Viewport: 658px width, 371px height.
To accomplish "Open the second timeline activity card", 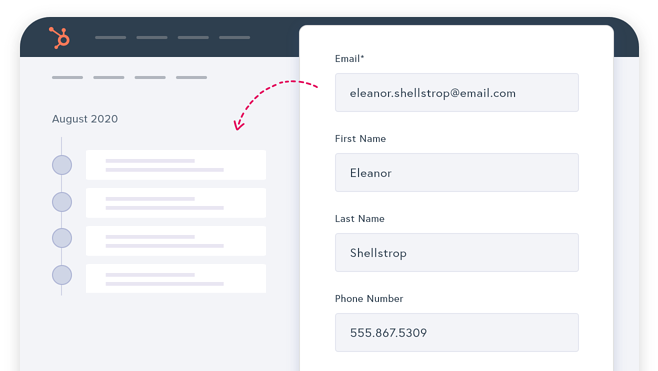I will [x=176, y=203].
